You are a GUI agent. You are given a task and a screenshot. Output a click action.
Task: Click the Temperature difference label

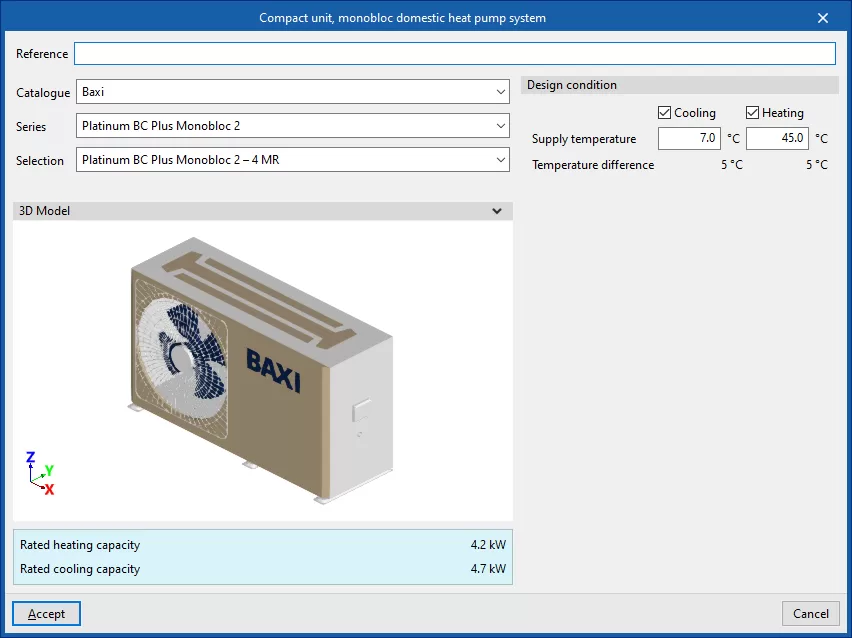coord(593,165)
